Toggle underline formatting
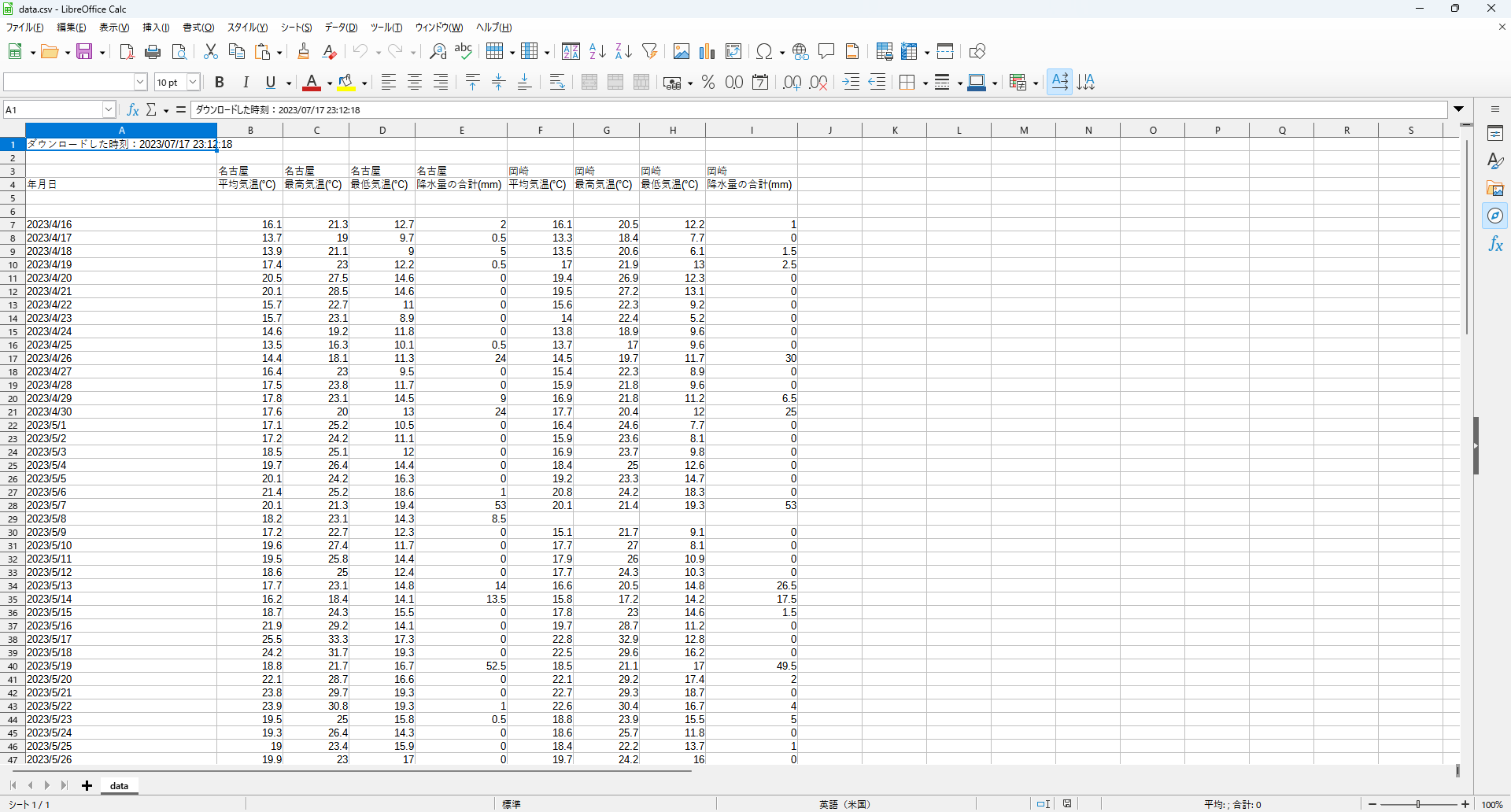 (x=270, y=82)
